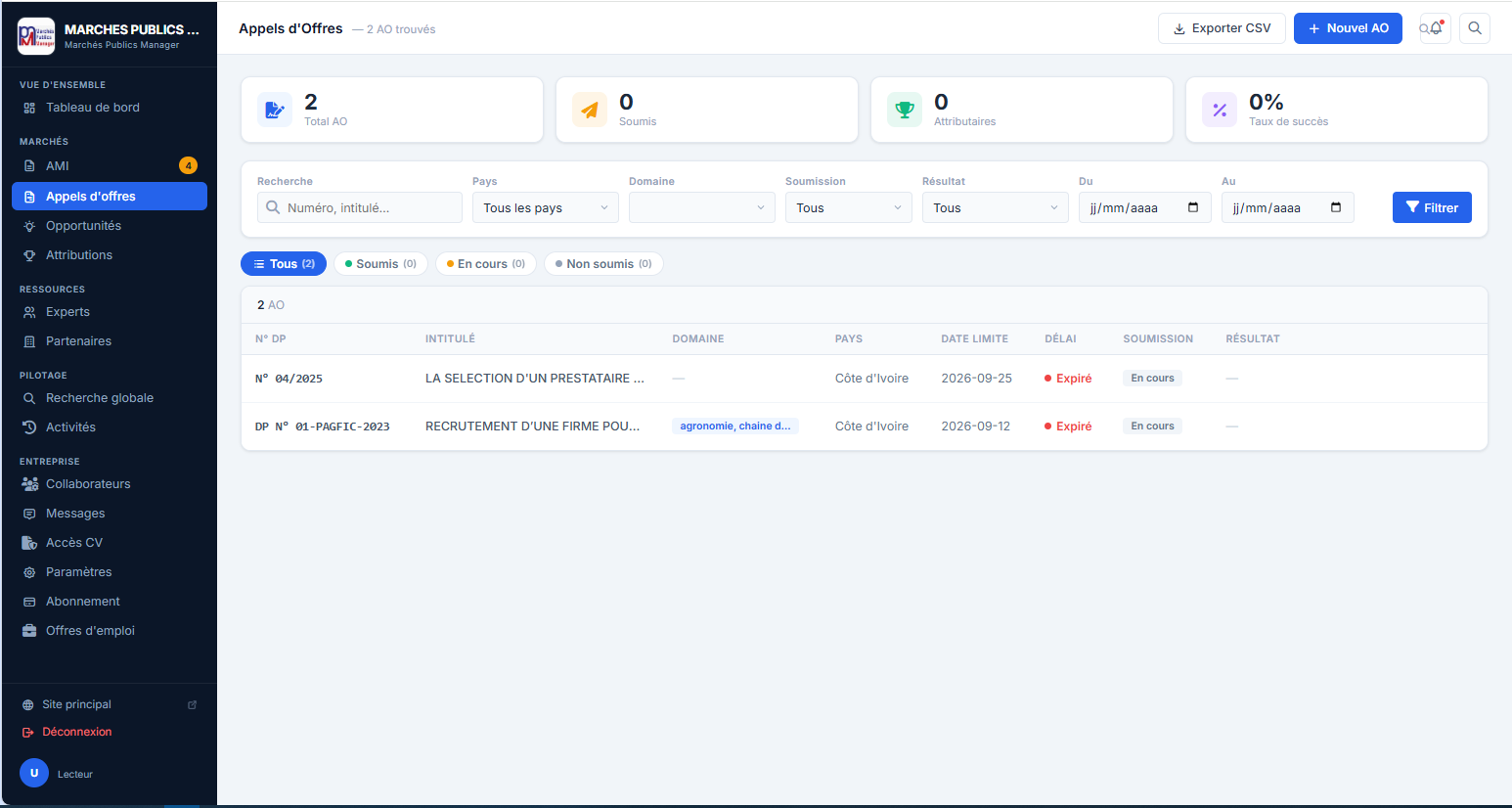The image size is (1512, 808).
Task: Click the Marchés Publics Manager logo
Action: [36, 36]
